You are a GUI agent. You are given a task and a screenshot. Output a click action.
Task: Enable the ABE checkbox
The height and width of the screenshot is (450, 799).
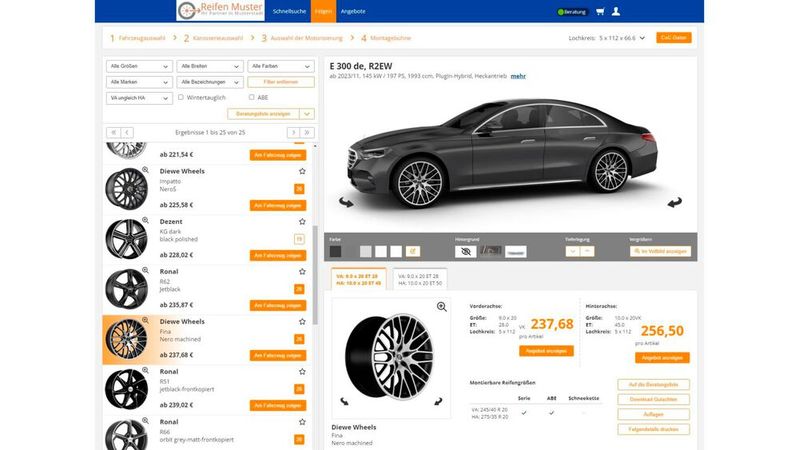click(251, 97)
